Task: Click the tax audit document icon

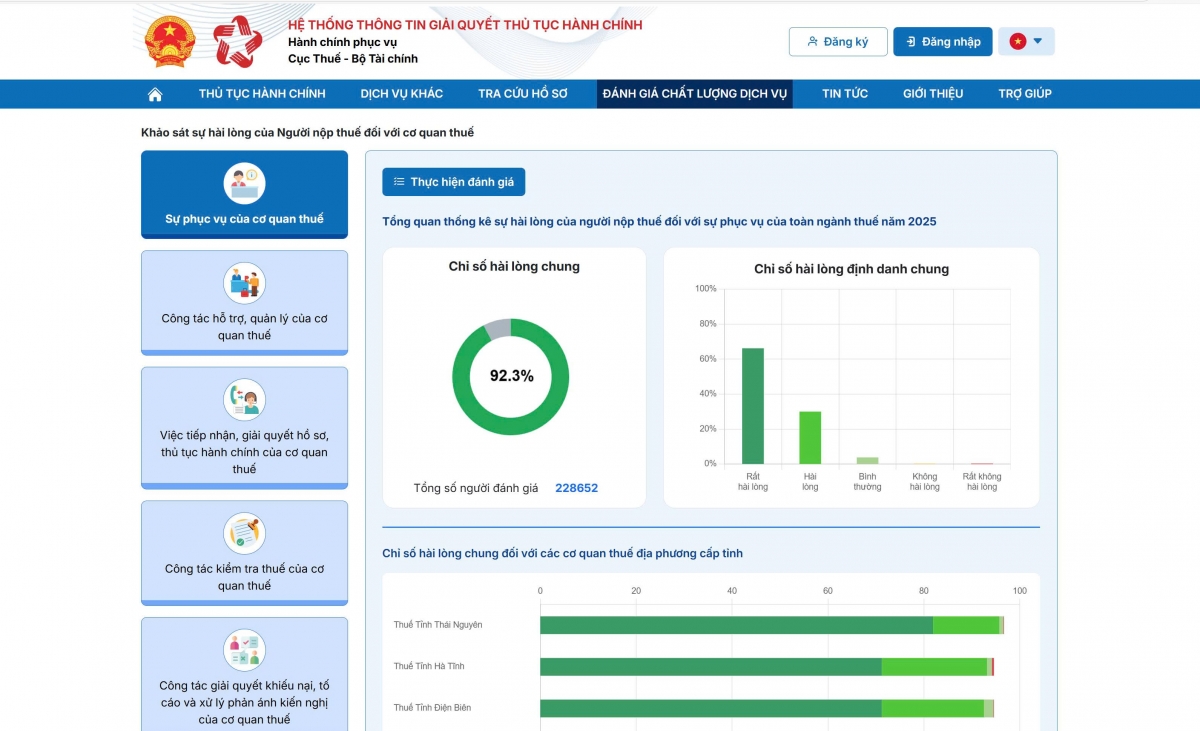Action: (245, 534)
